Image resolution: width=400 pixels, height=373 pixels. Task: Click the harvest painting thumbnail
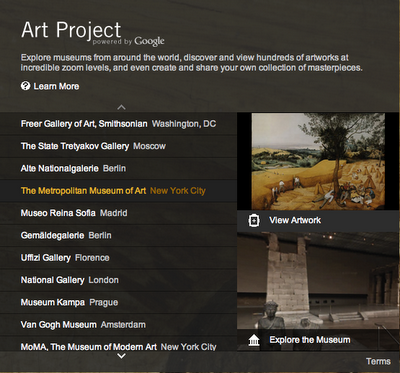point(318,161)
